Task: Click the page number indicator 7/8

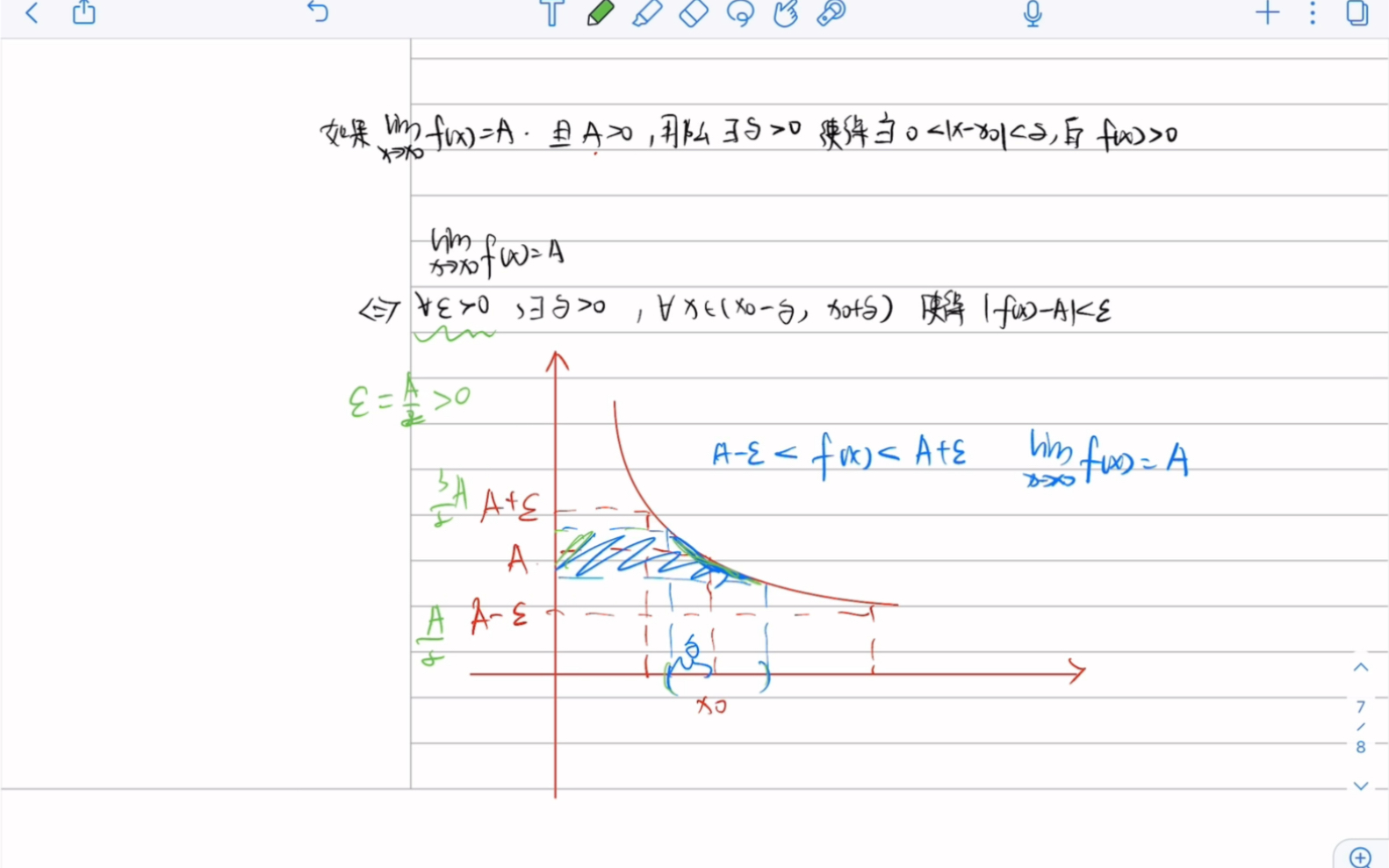Action: (x=1361, y=727)
